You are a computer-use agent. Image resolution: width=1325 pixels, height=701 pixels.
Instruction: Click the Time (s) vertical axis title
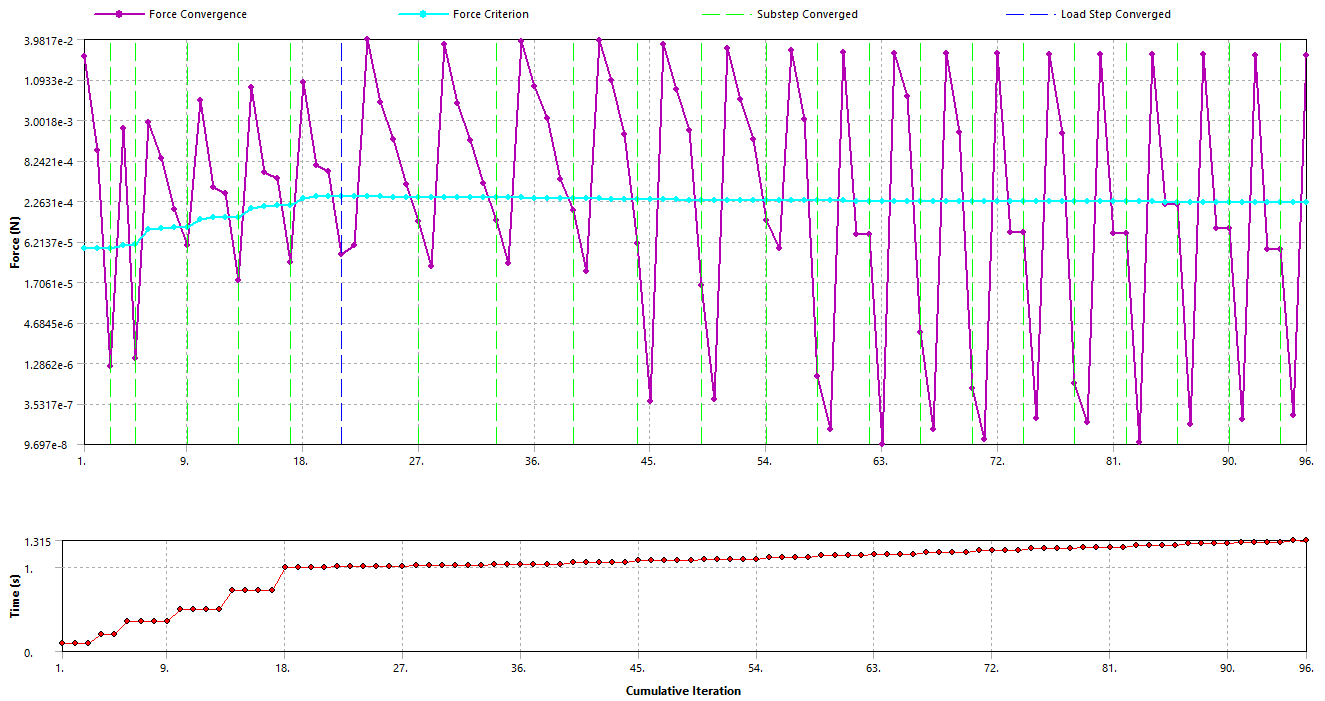pyautogui.click(x=15, y=596)
